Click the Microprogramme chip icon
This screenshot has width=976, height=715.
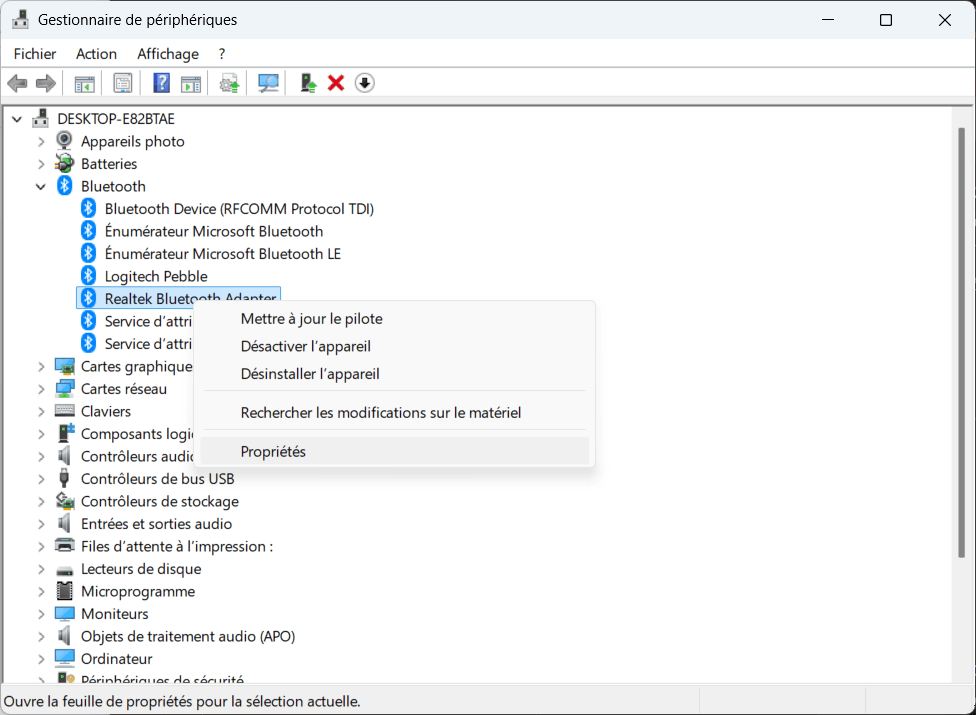click(64, 591)
